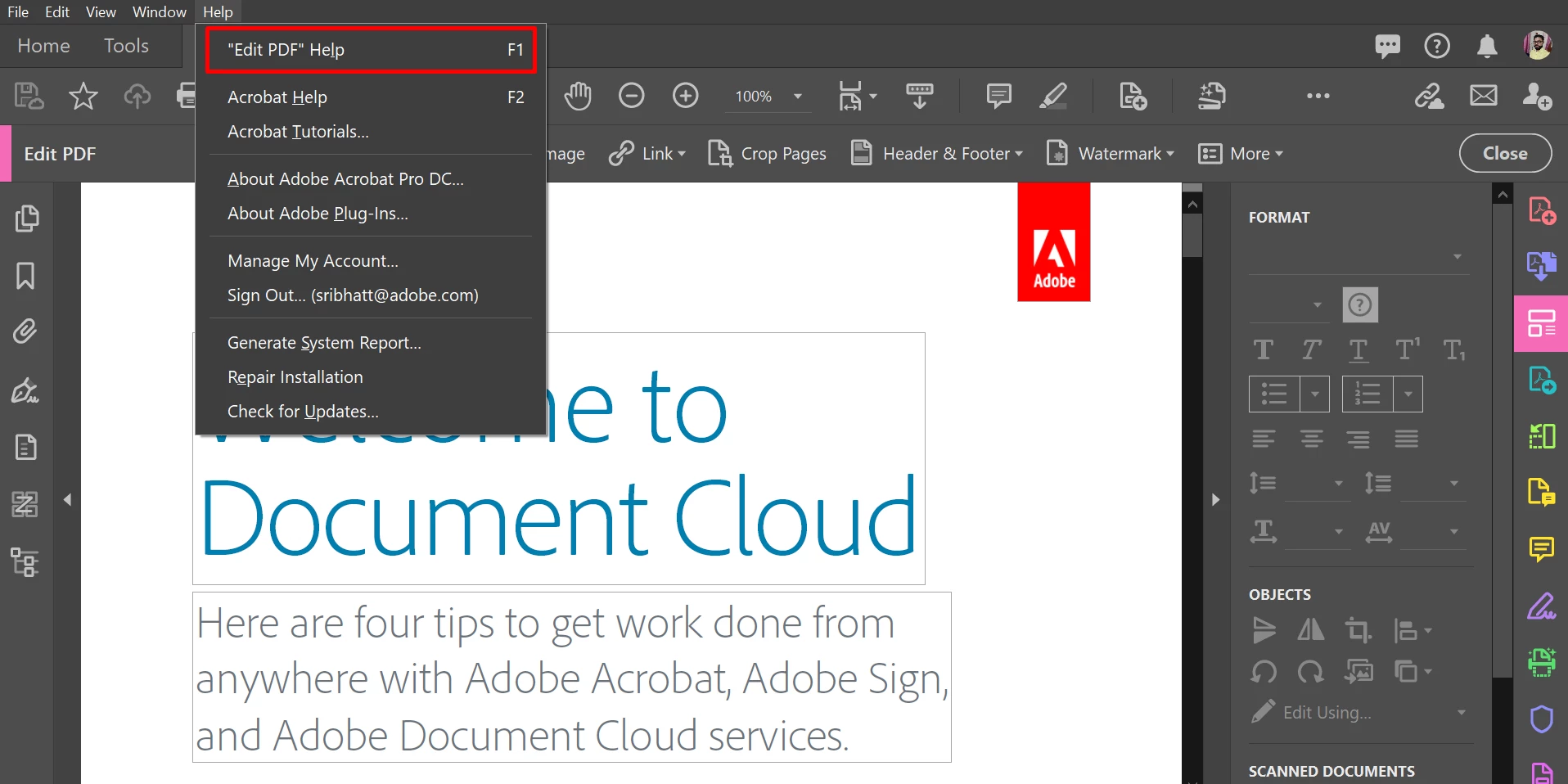Align text right
Screen dimensions: 1568x784
pyautogui.click(x=1358, y=439)
